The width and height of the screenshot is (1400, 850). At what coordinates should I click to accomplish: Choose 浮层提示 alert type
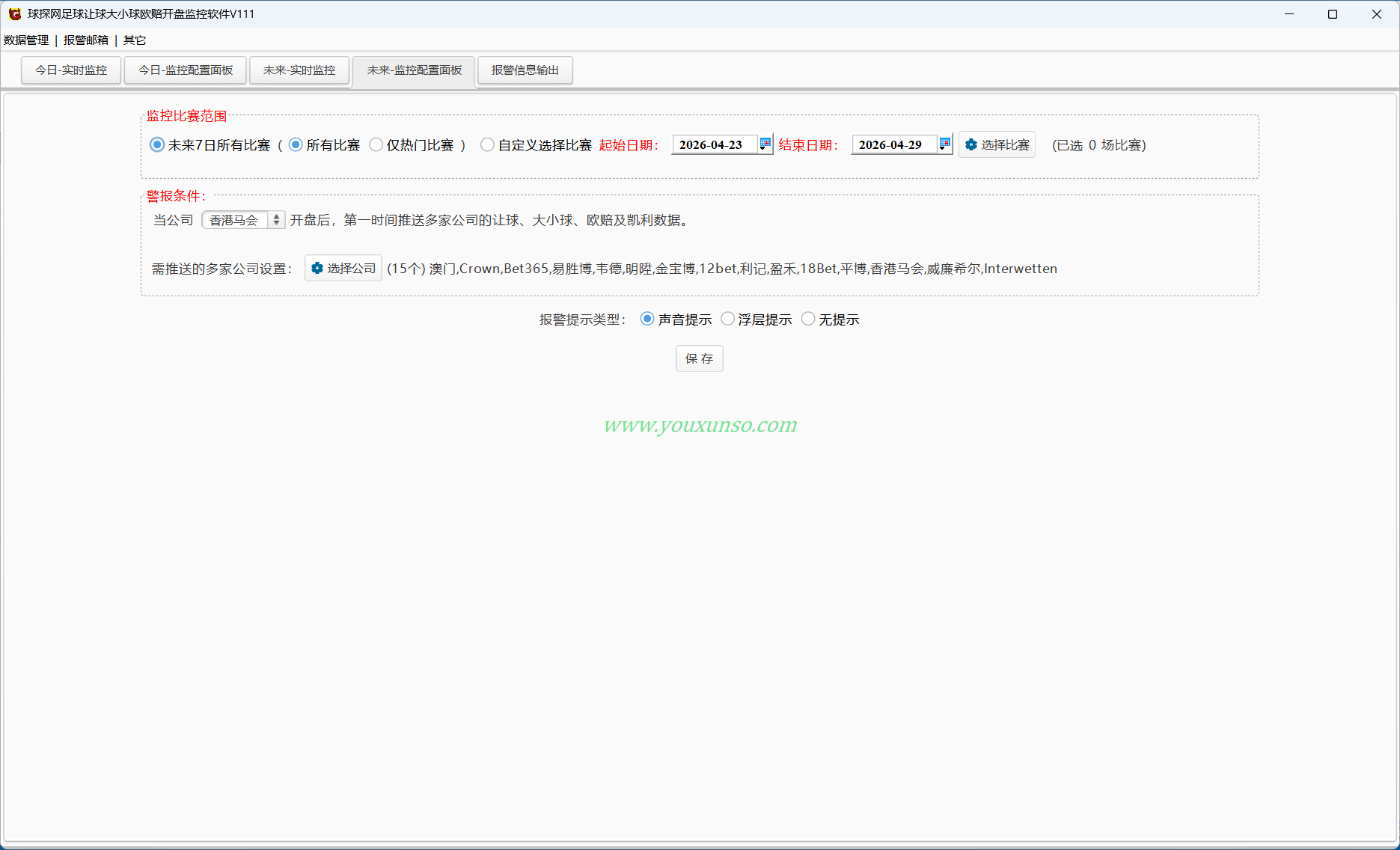click(727, 319)
